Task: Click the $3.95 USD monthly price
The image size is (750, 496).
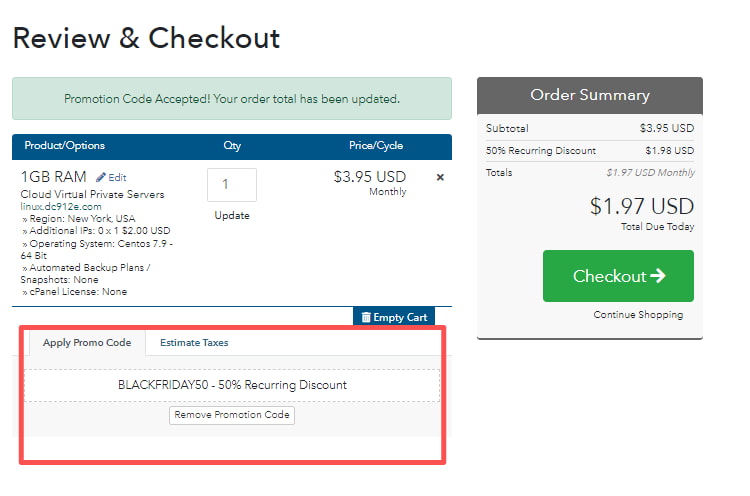Action: pos(370,177)
